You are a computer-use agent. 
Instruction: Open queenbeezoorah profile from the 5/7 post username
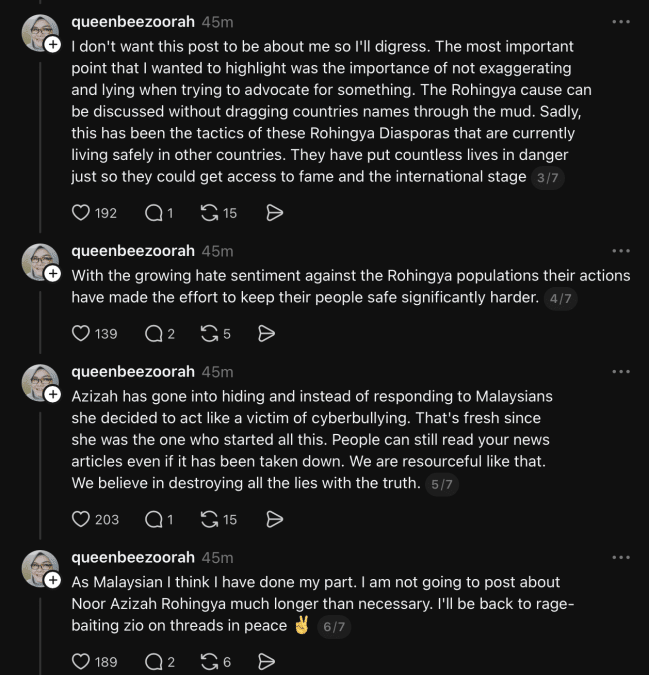tap(133, 372)
